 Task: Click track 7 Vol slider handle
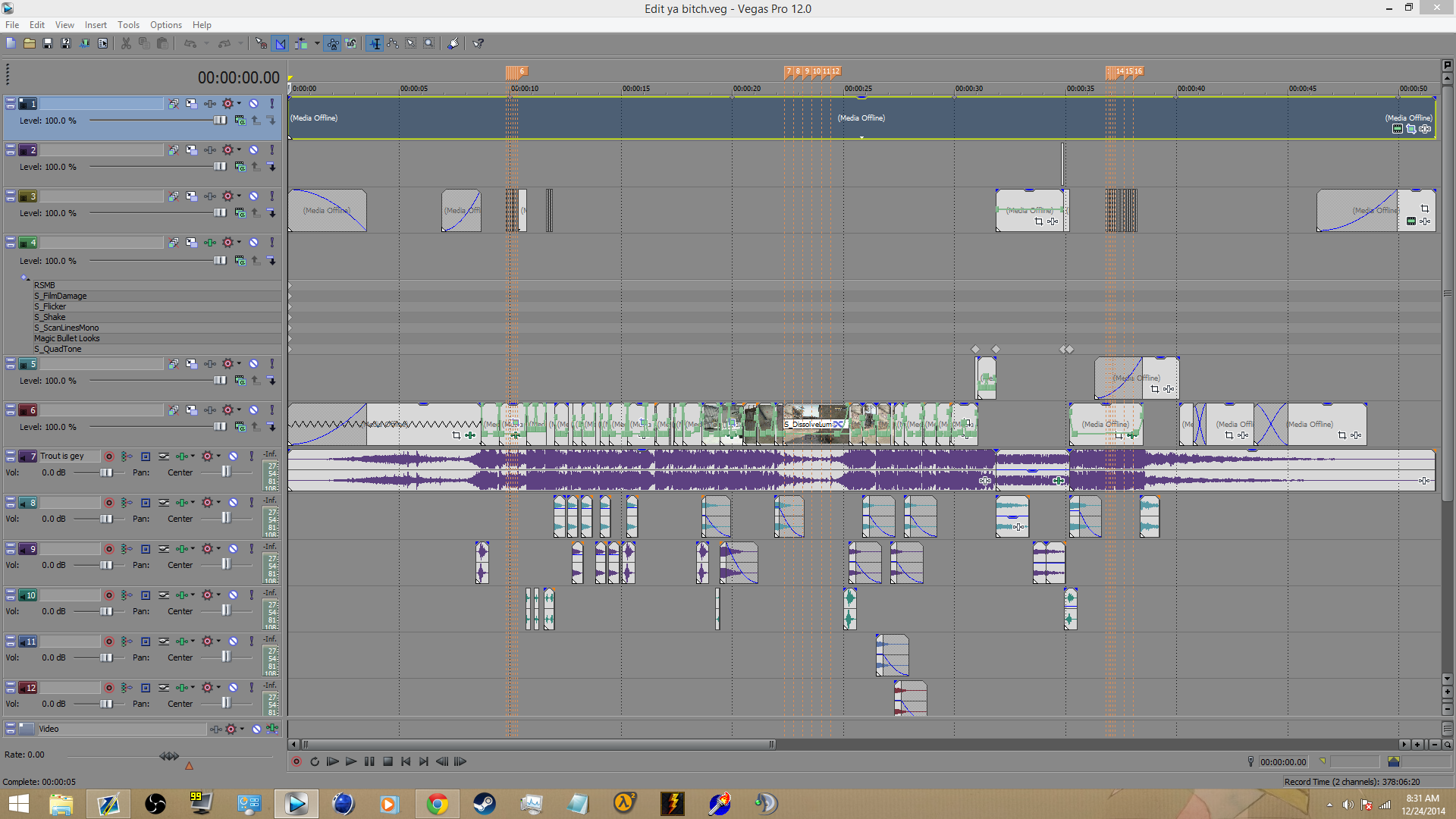coord(106,472)
